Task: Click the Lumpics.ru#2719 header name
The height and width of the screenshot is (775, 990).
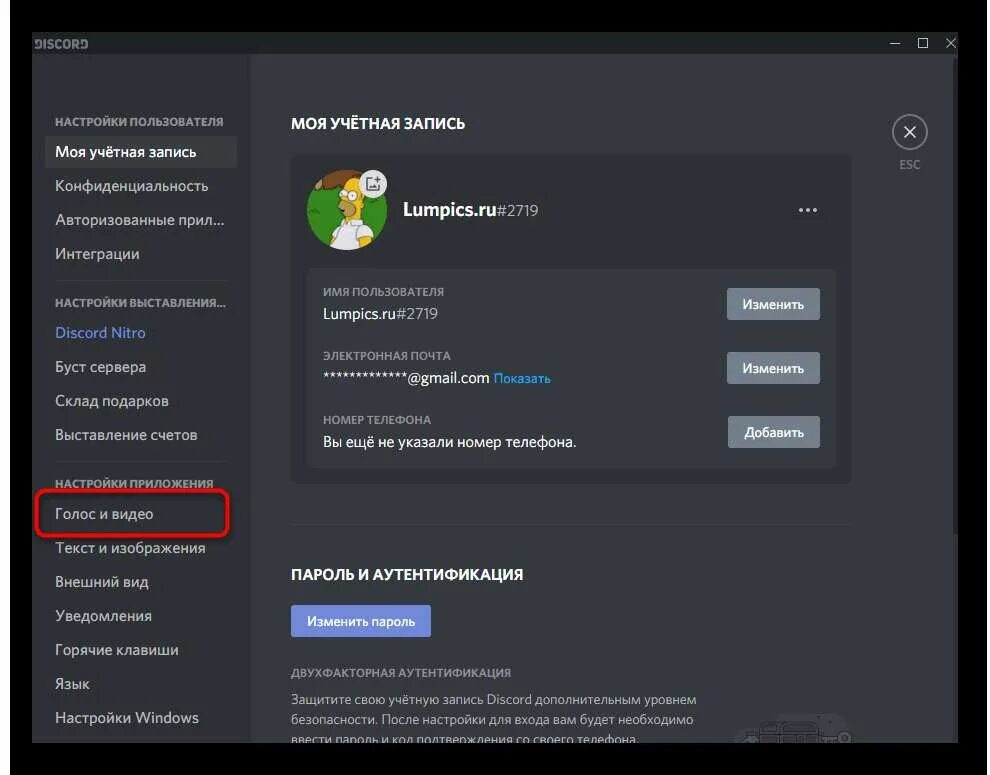Action: [x=470, y=210]
